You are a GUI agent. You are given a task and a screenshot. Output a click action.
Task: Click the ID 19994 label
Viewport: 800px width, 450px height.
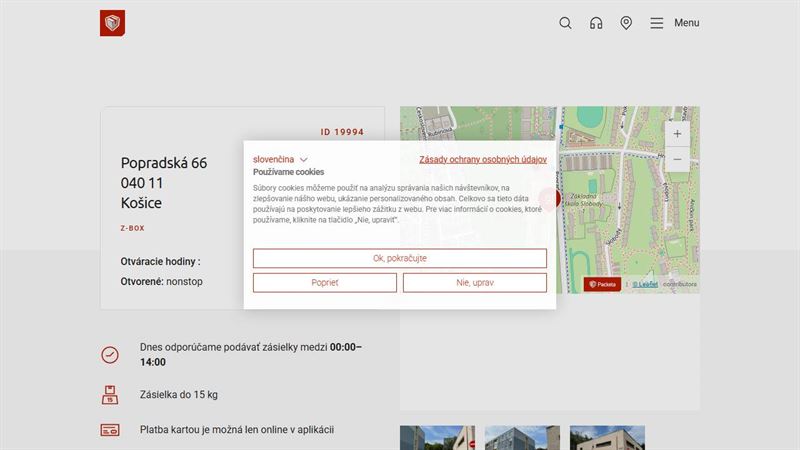pos(342,132)
